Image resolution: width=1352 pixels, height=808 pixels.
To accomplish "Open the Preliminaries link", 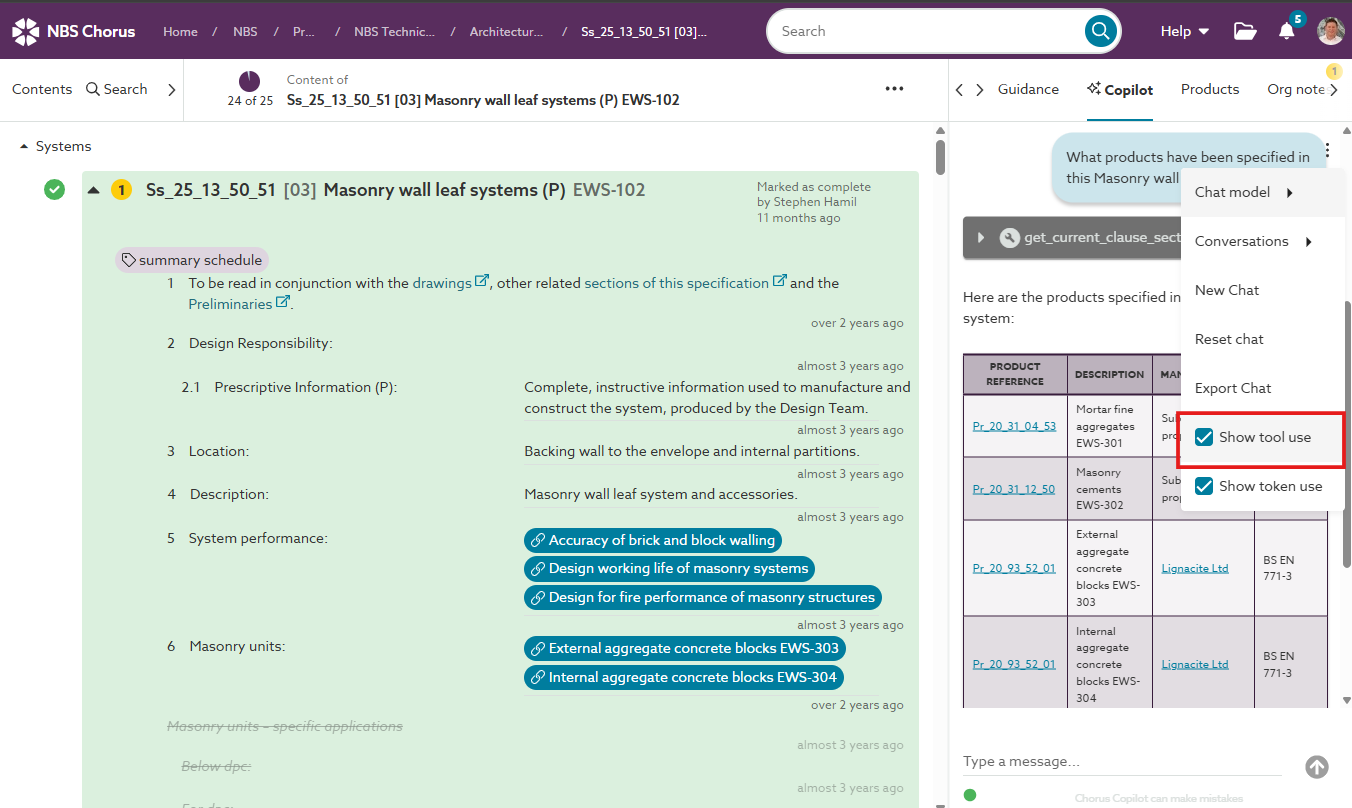I will point(230,304).
